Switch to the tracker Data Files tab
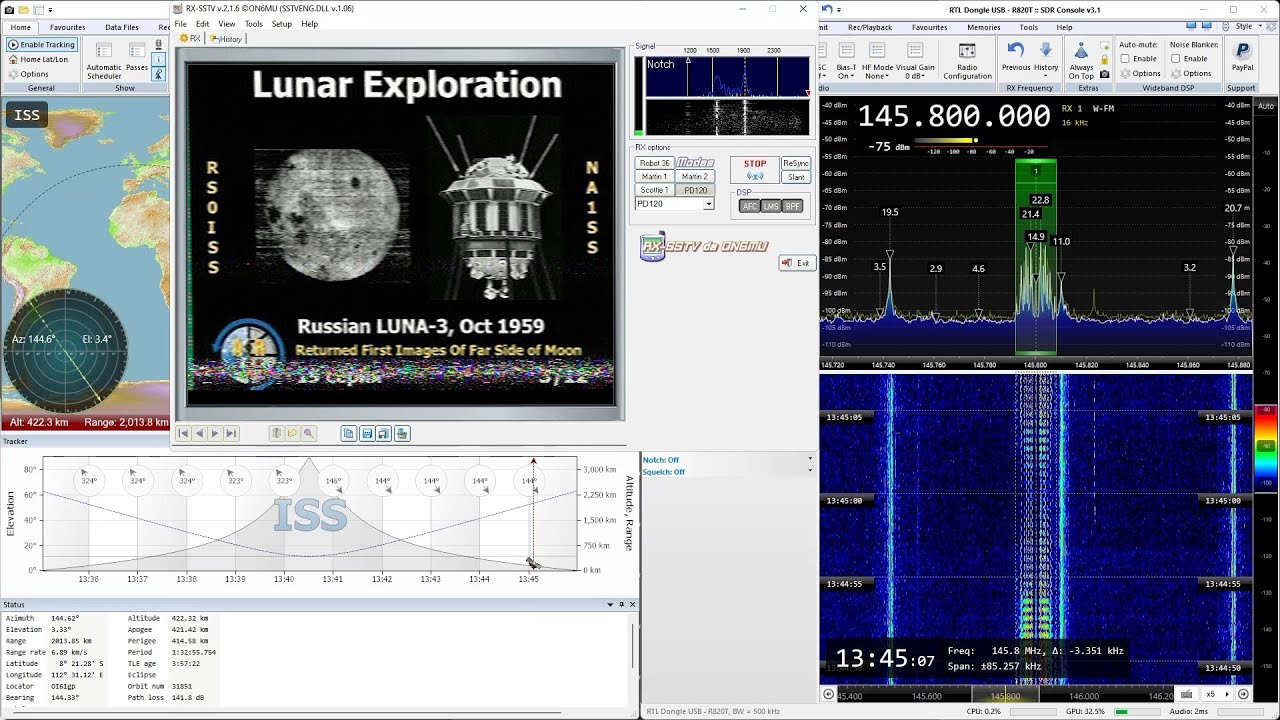 (122, 27)
